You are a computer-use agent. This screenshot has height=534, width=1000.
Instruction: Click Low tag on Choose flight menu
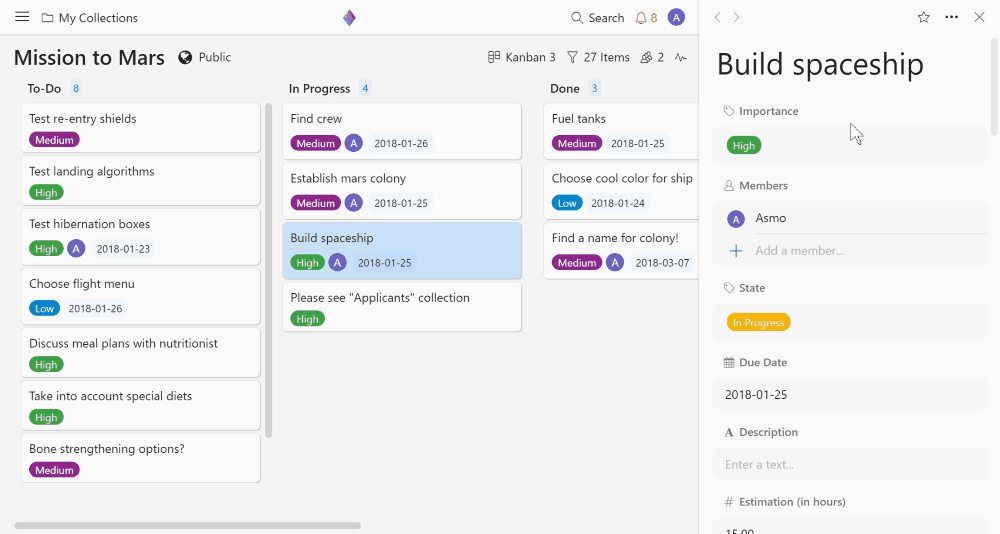click(45, 309)
